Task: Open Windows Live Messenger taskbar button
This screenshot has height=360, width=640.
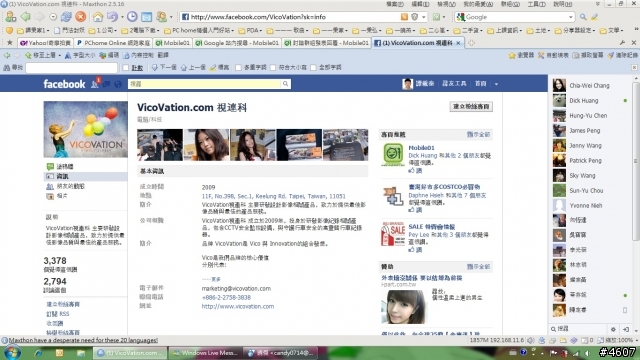Action: pyautogui.click(x=205, y=353)
